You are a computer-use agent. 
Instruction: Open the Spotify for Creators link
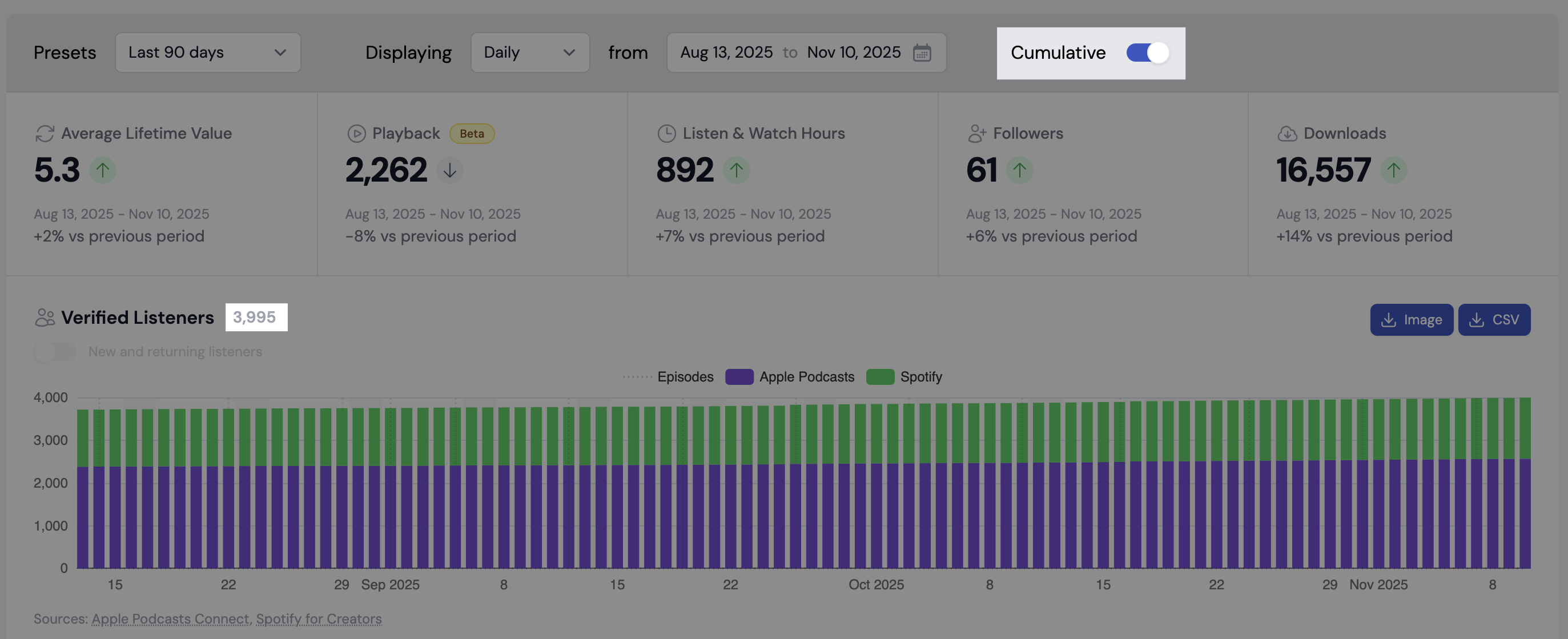(x=319, y=618)
